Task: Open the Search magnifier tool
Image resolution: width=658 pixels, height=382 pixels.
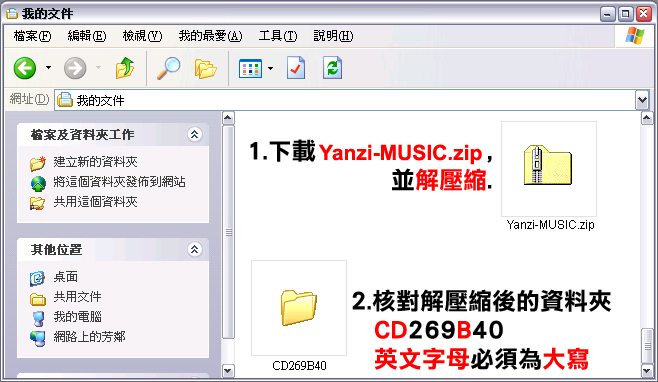Action: 168,68
